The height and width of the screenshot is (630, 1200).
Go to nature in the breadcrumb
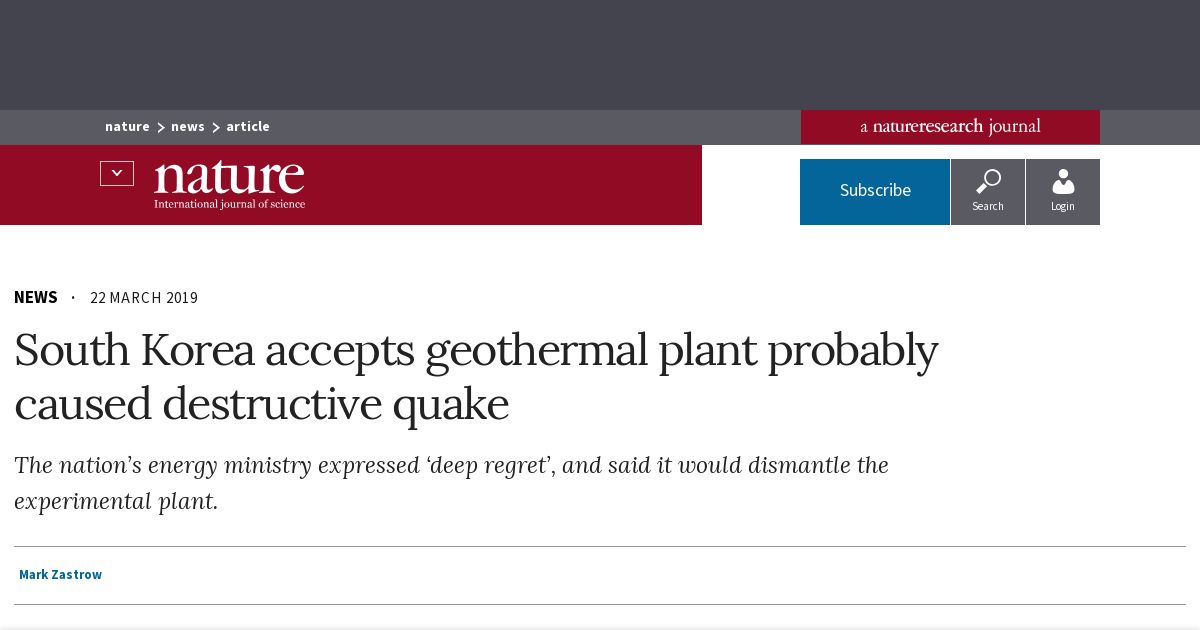point(127,127)
